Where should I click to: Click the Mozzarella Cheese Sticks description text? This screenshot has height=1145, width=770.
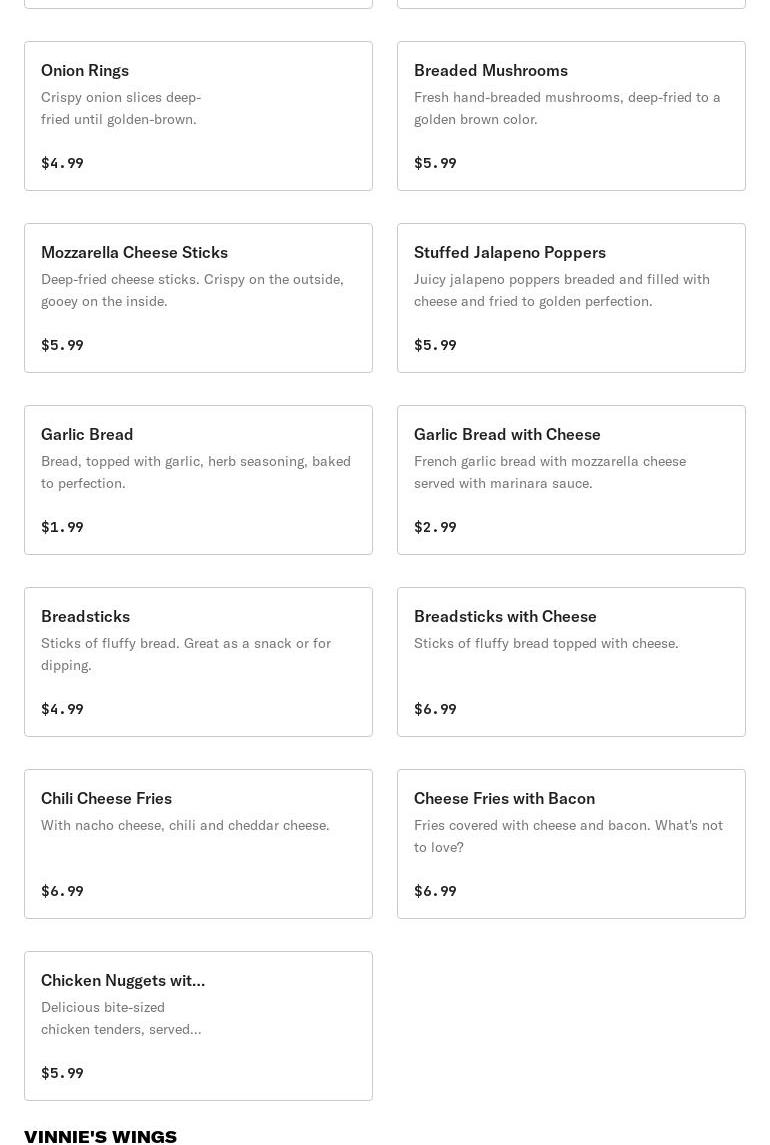(x=192, y=290)
